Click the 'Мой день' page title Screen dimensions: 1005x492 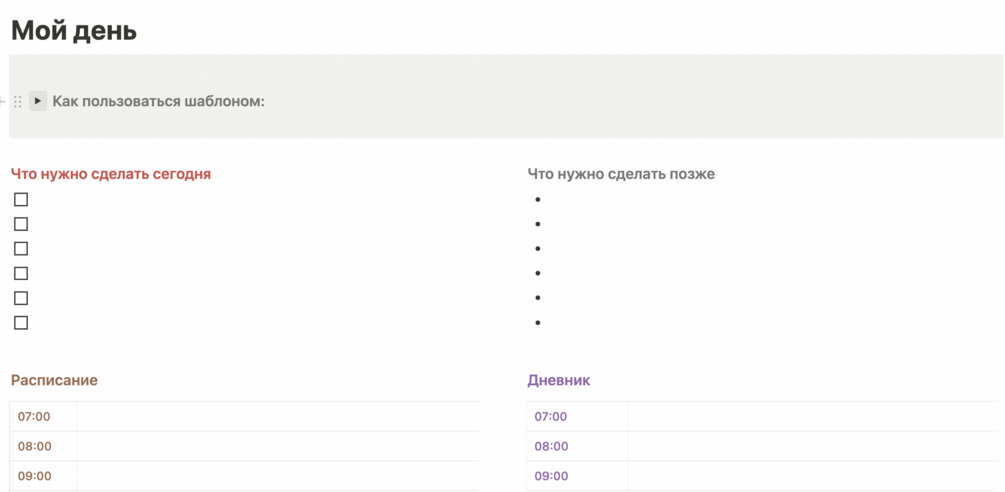coord(74,31)
